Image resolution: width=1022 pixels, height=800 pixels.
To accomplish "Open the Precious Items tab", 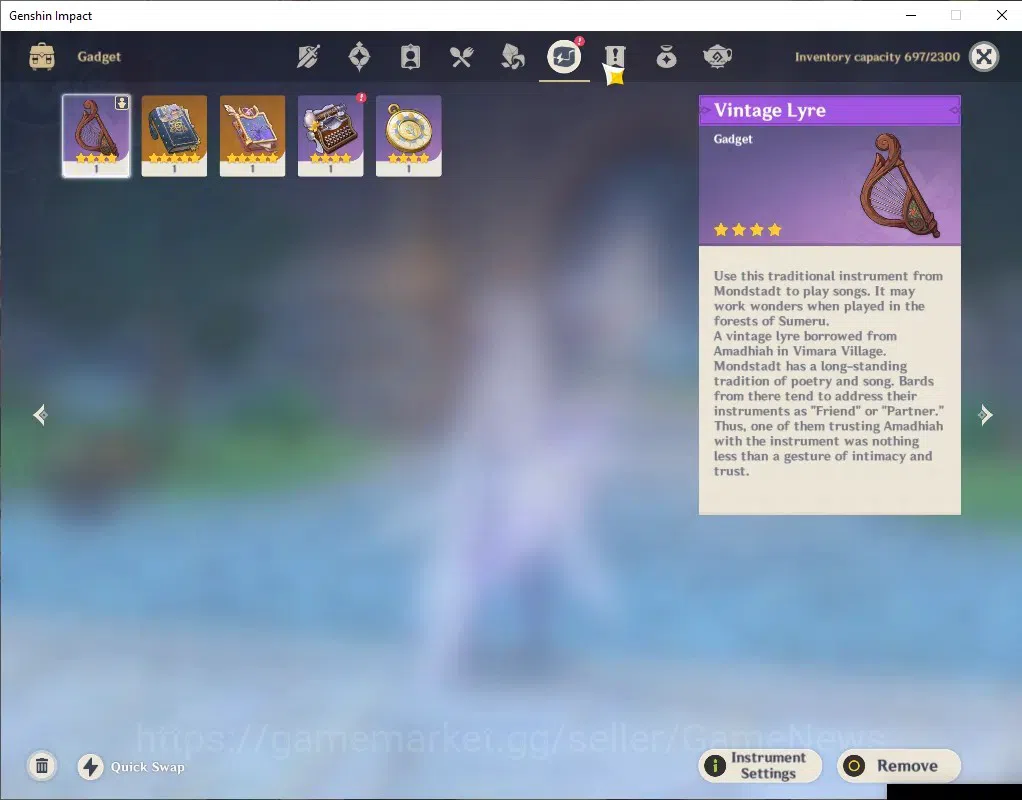I will click(666, 57).
